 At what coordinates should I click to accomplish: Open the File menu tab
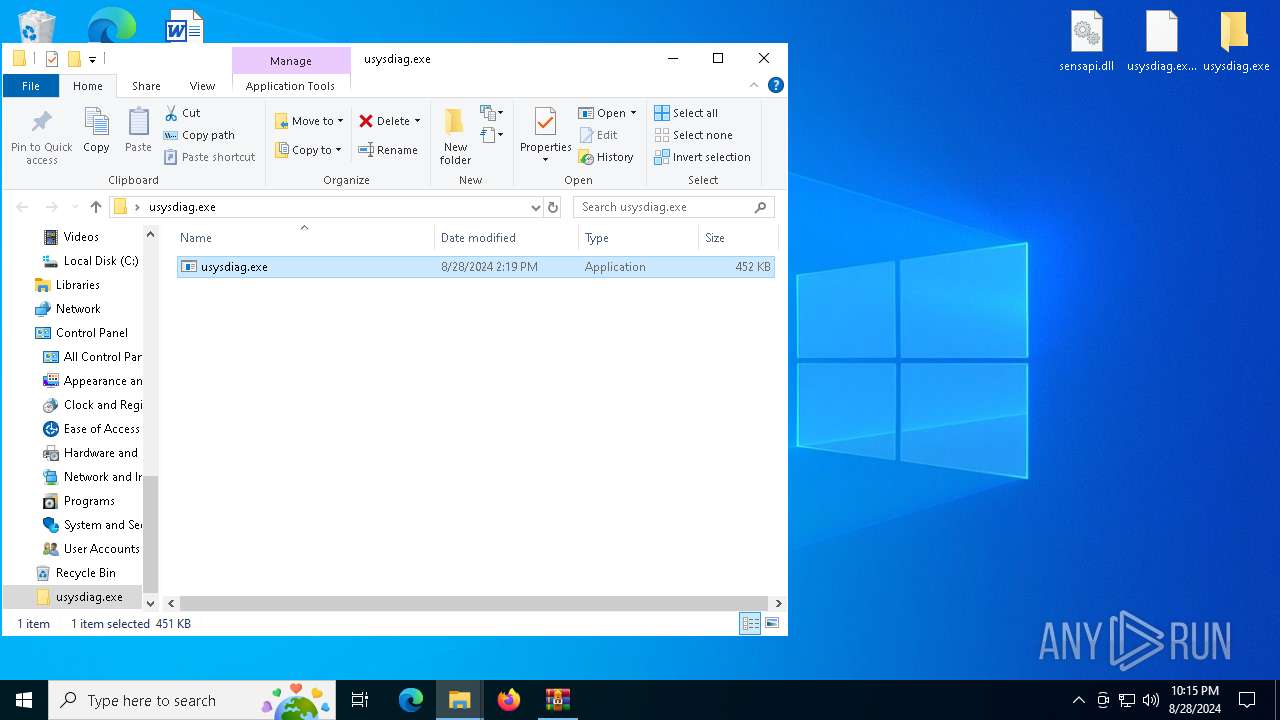31,86
